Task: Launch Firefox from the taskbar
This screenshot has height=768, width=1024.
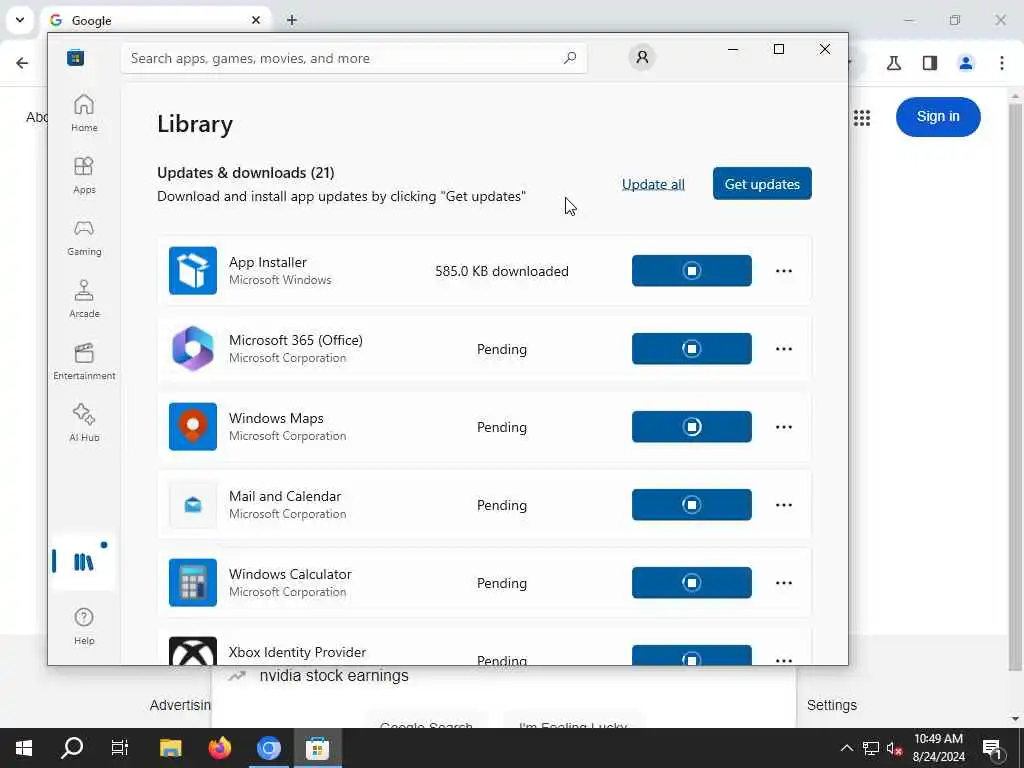Action: [x=219, y=748]
